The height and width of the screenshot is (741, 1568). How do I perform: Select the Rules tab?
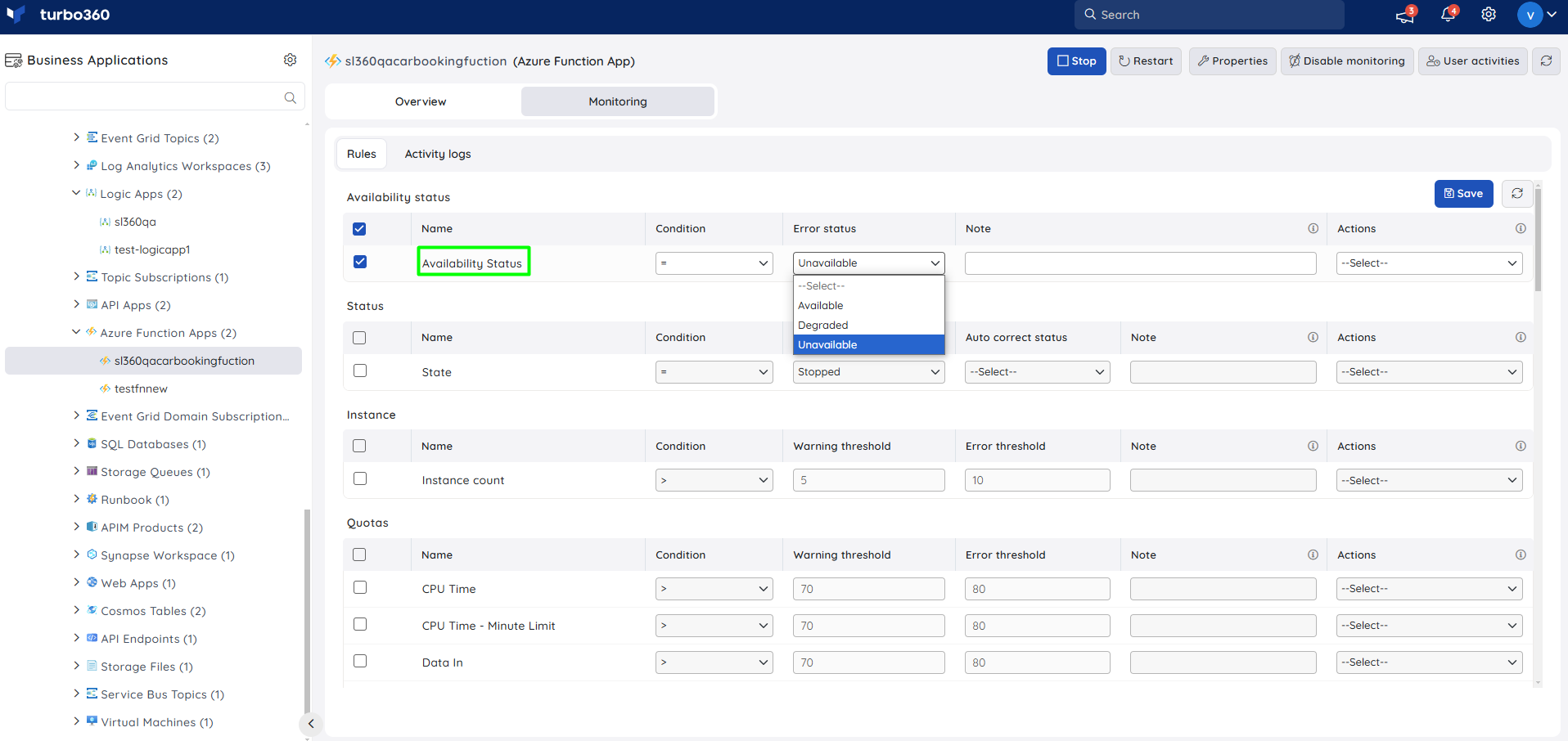point(362,154)
